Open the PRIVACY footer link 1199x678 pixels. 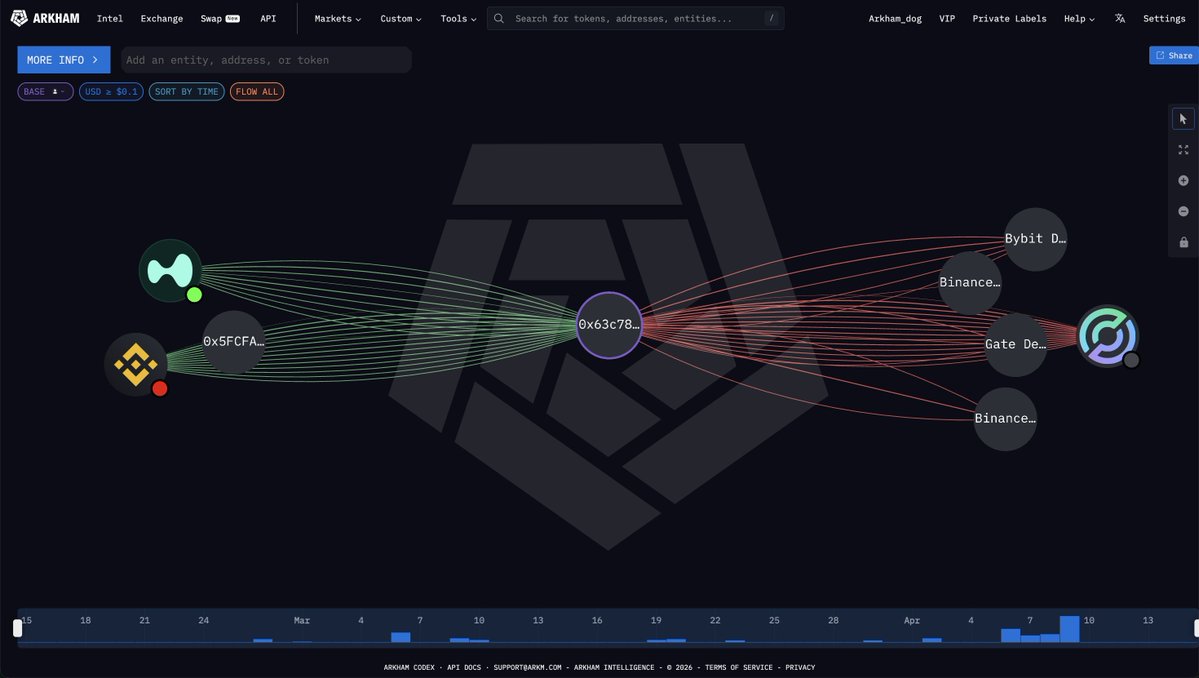pyautogui.click(x=800, y=667)
